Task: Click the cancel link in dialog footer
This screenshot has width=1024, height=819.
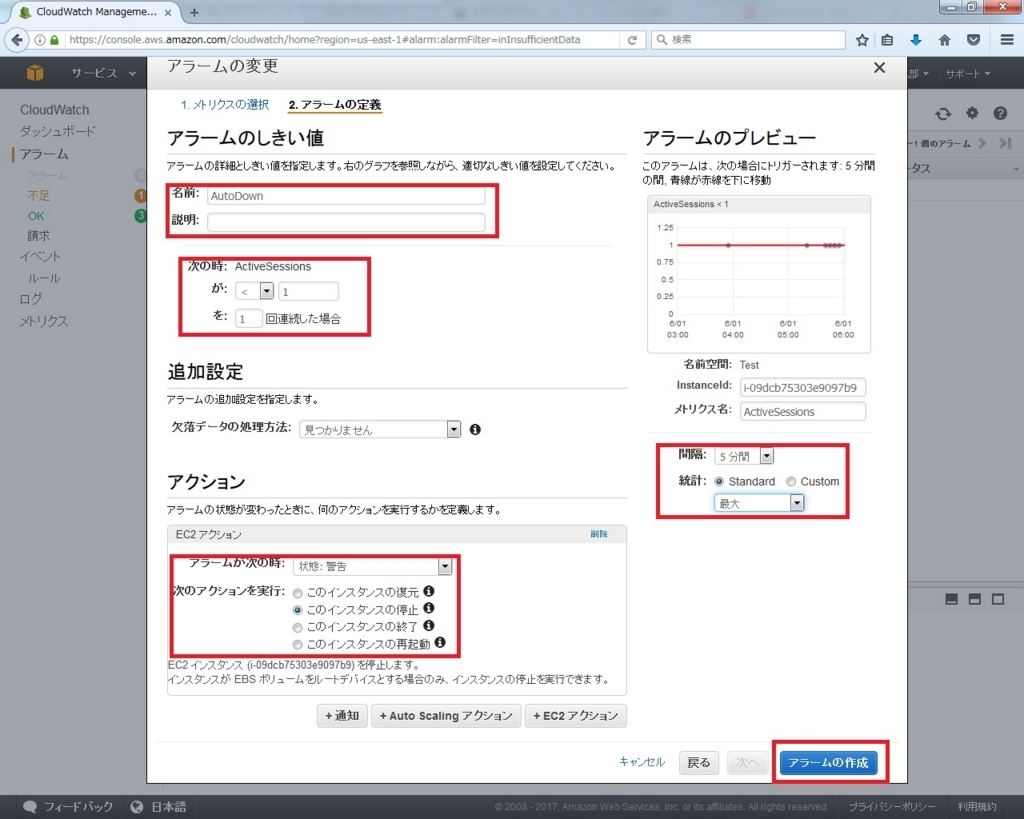Action: pyautogui.click(x=642, y=762)
